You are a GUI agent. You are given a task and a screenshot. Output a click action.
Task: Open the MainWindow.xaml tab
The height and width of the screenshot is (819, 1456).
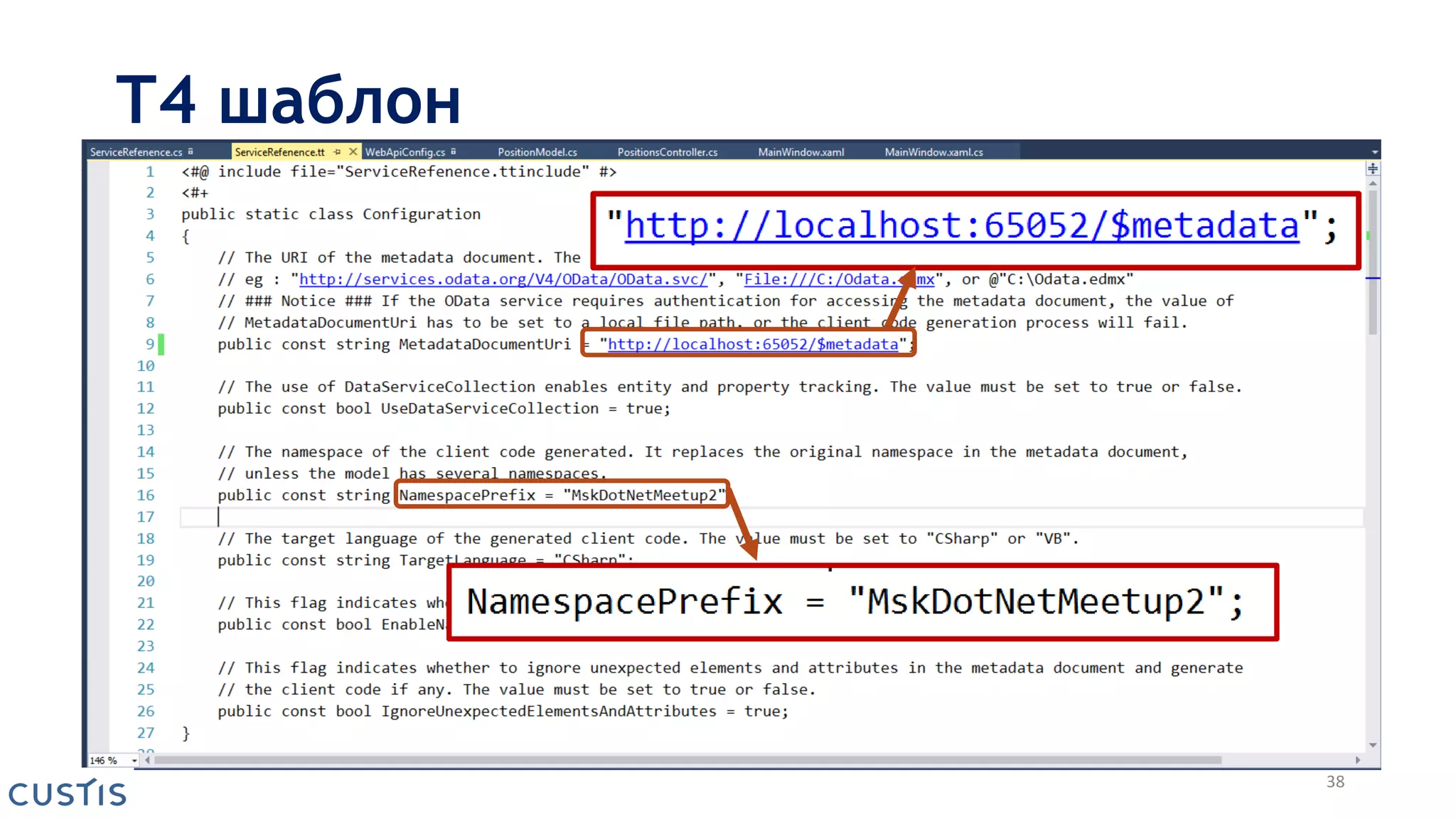pyautogui.click(x=801, y=152)
